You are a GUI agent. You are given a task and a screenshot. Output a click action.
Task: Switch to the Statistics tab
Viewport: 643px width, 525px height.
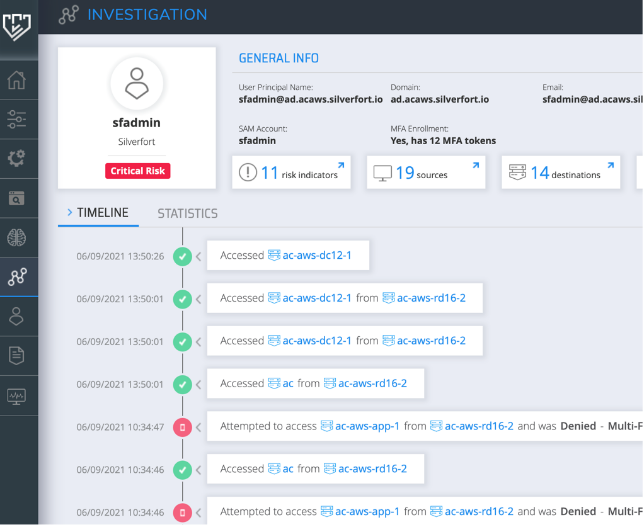(187, 213)
